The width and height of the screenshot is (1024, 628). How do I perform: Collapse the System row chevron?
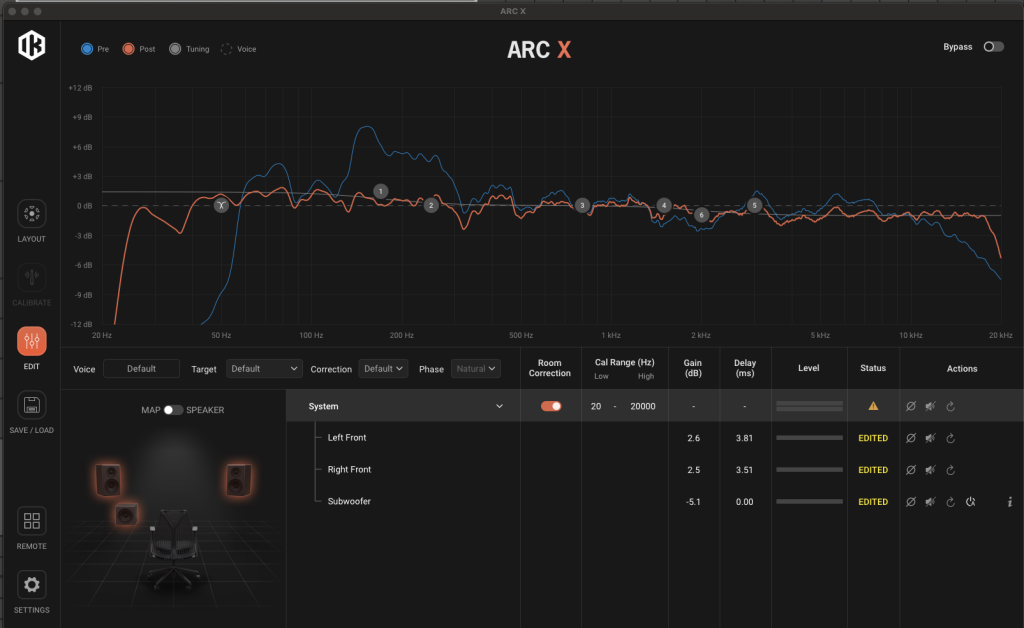coord(499,407)
